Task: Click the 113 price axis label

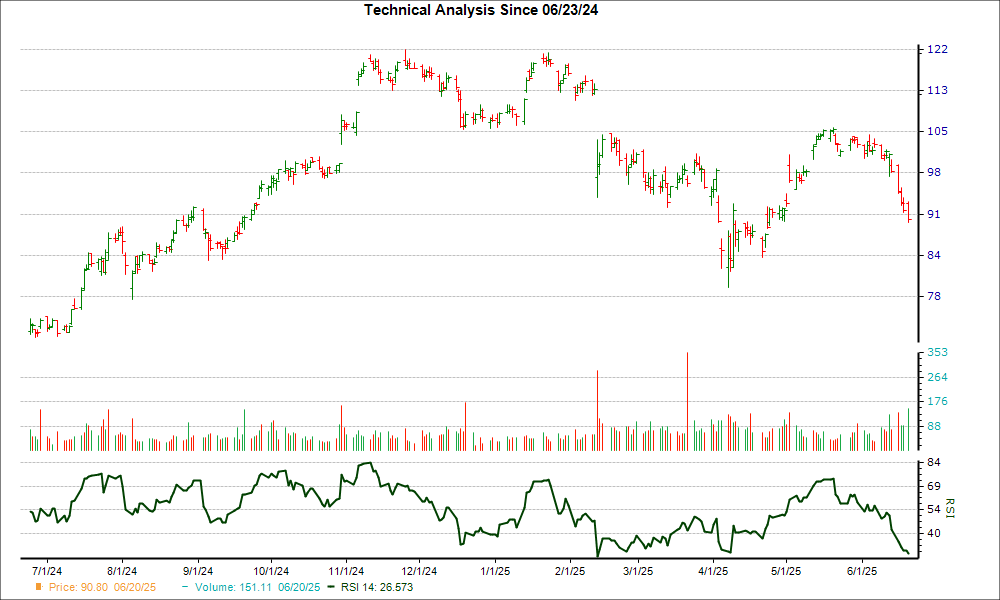Action: click(x=938, y=91)
